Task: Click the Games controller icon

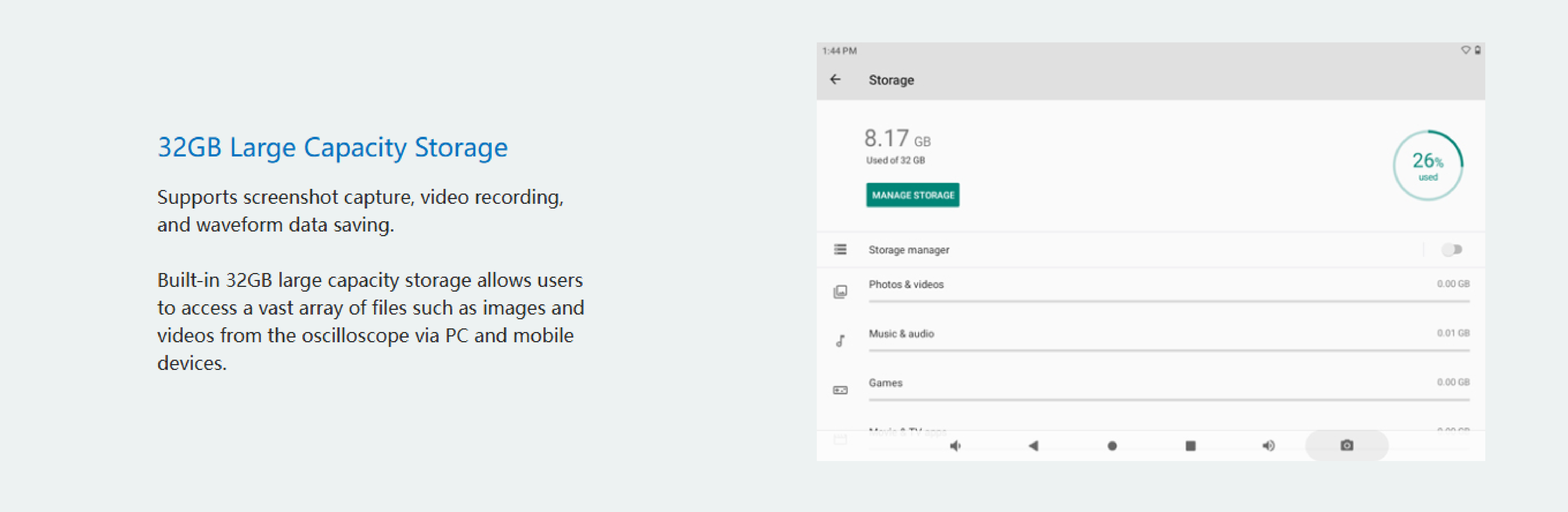Action: [x=840, y=390]
